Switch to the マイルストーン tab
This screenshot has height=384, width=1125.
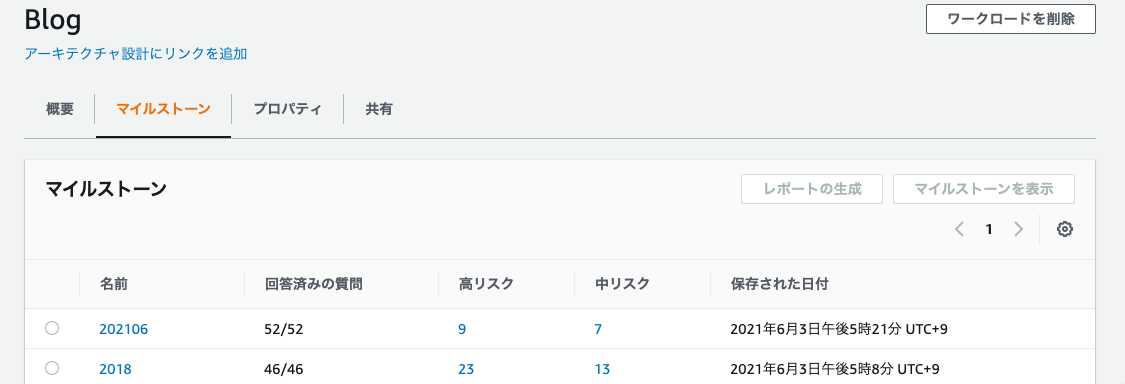(164, 110)
